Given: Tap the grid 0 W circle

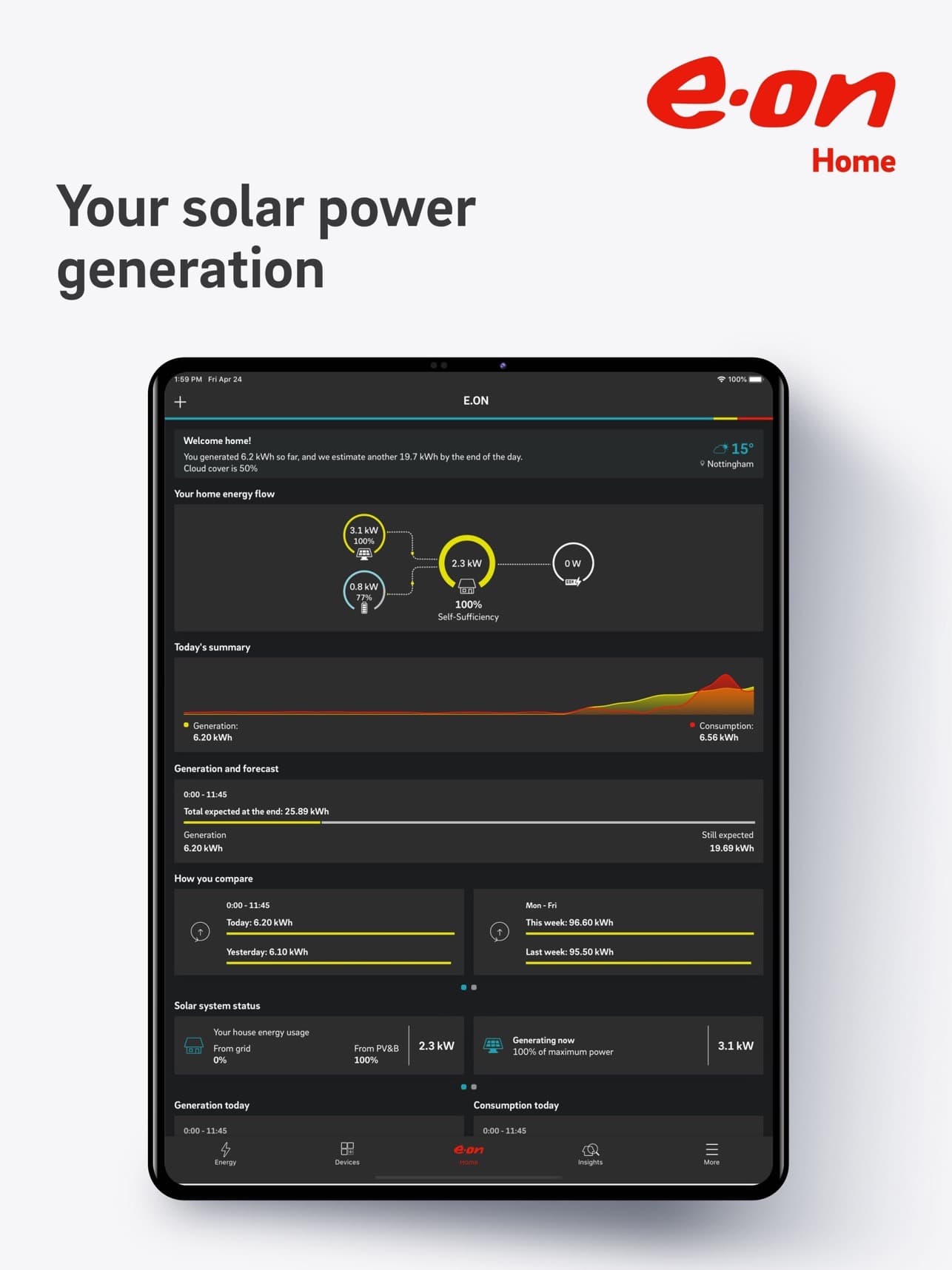Looking at the screenshot, I should [x=573, y=563].
